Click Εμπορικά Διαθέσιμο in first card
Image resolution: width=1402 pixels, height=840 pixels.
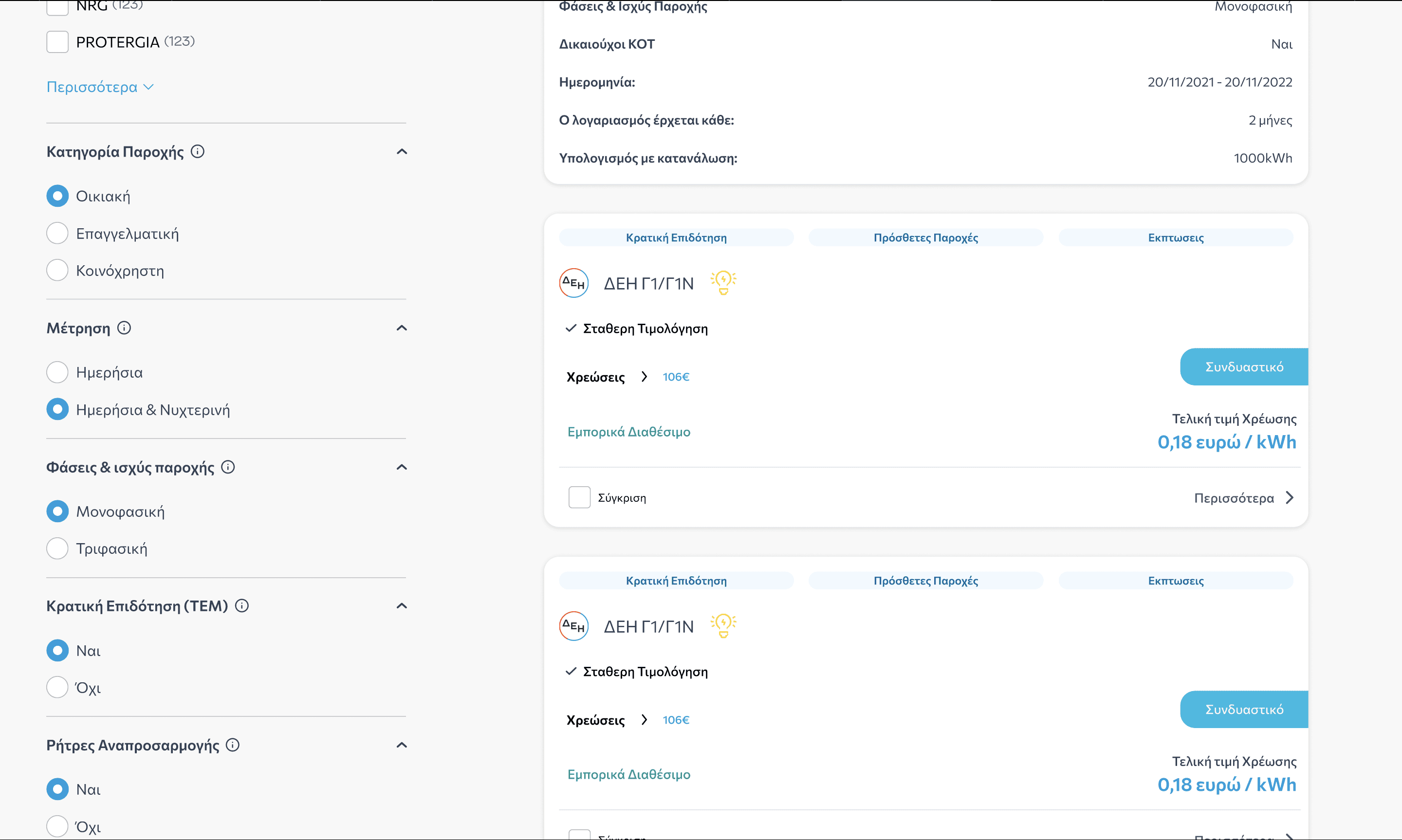tap(629, 432)
